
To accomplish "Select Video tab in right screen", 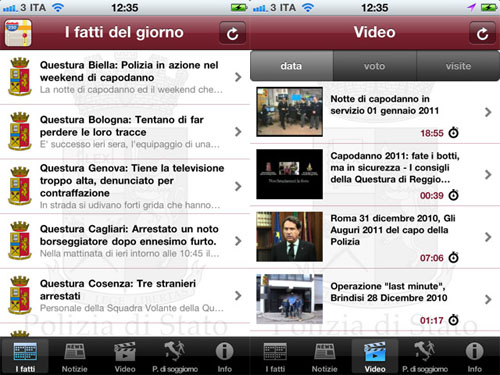I will [x=375, y=356].
